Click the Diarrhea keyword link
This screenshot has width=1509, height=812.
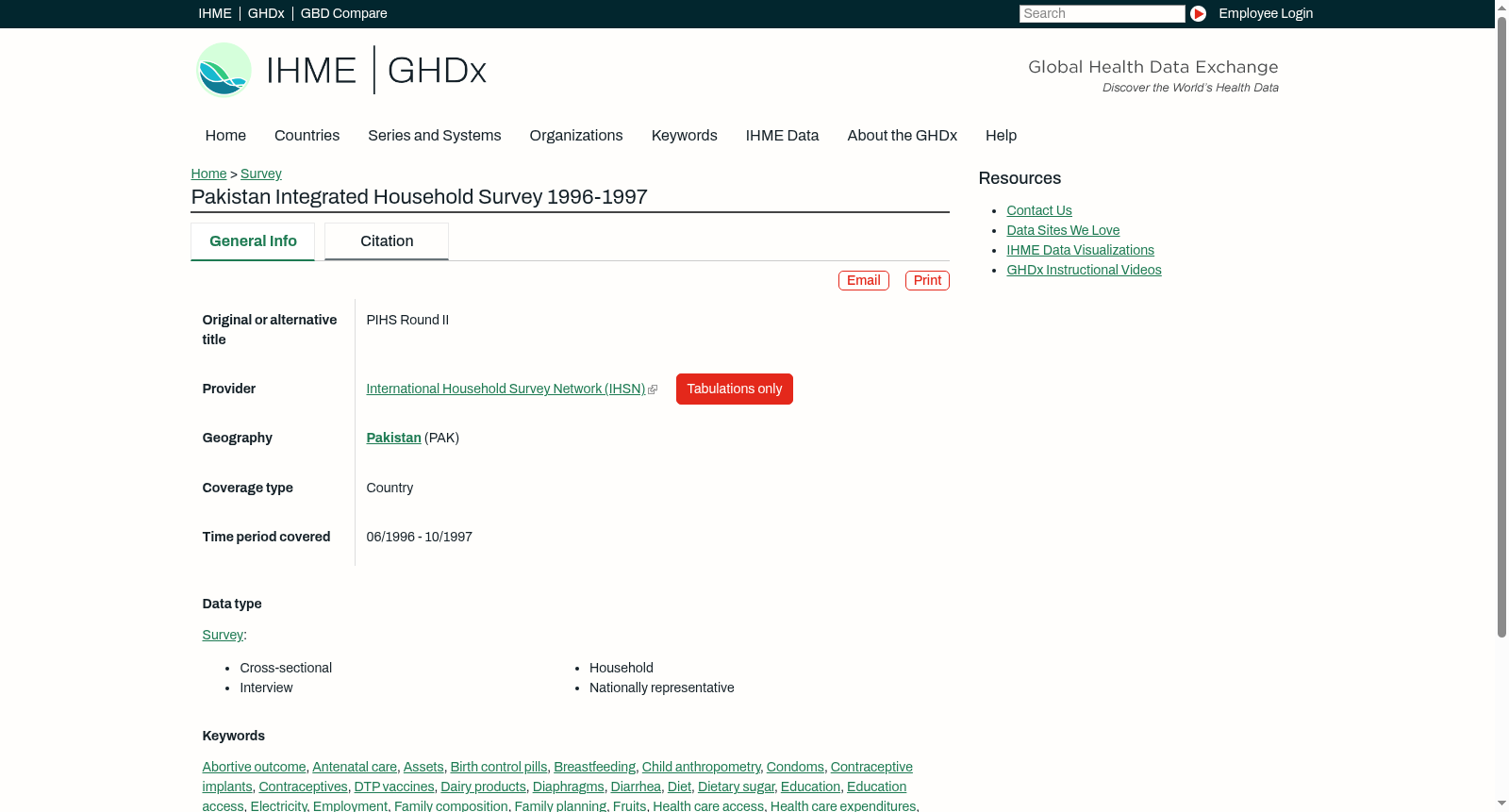pos(636,787)
